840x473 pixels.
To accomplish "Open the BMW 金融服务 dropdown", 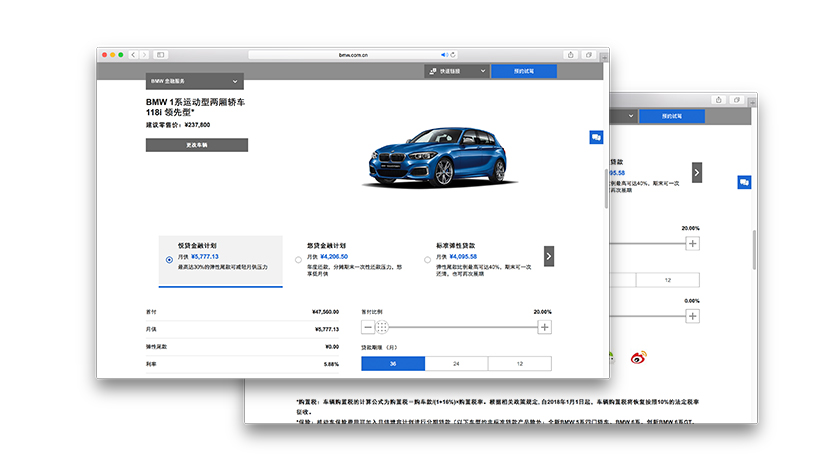I will point(194,81).
